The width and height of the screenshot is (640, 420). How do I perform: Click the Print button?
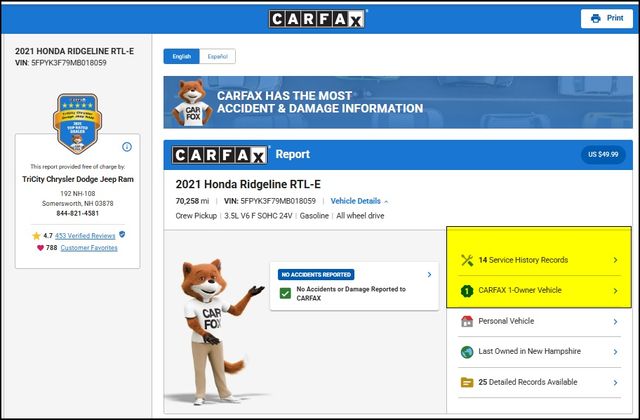point(607,18)
